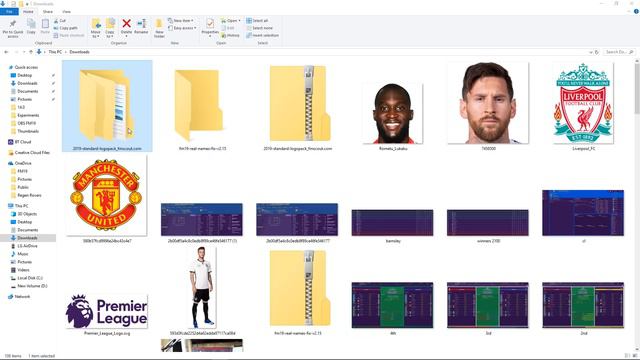Switch to the Home ribbon tab

click(x=28, y=11)
